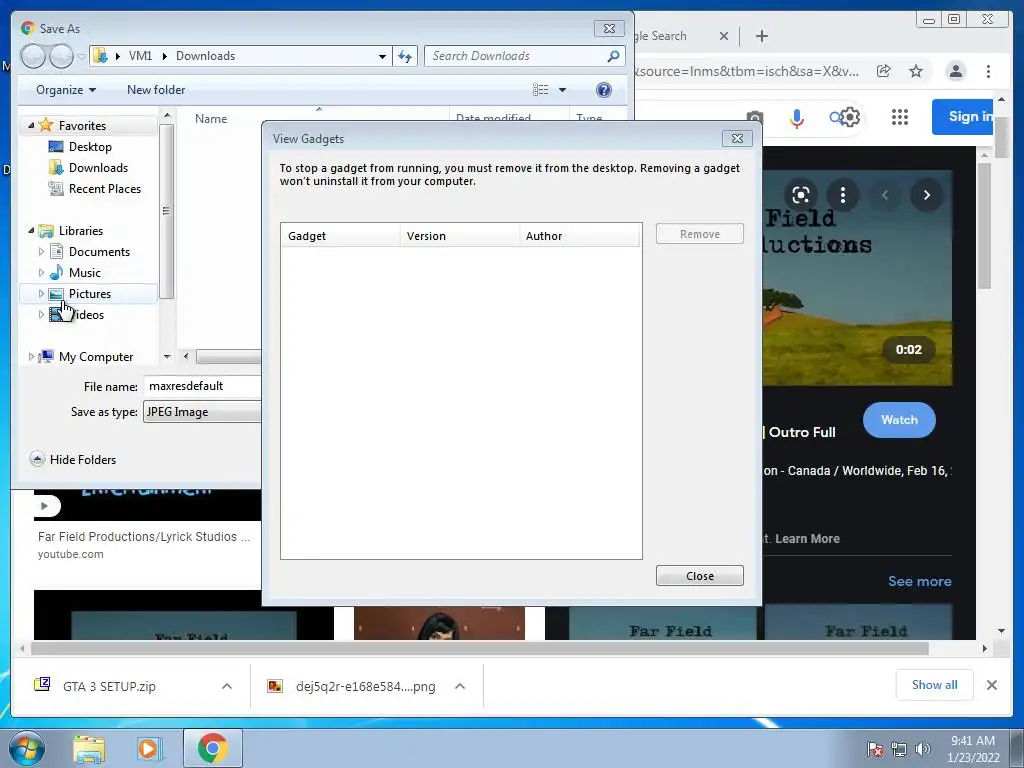Expand the Documents library node
This screenshot has width=1024, height=768.
click(x=41, y=251)
